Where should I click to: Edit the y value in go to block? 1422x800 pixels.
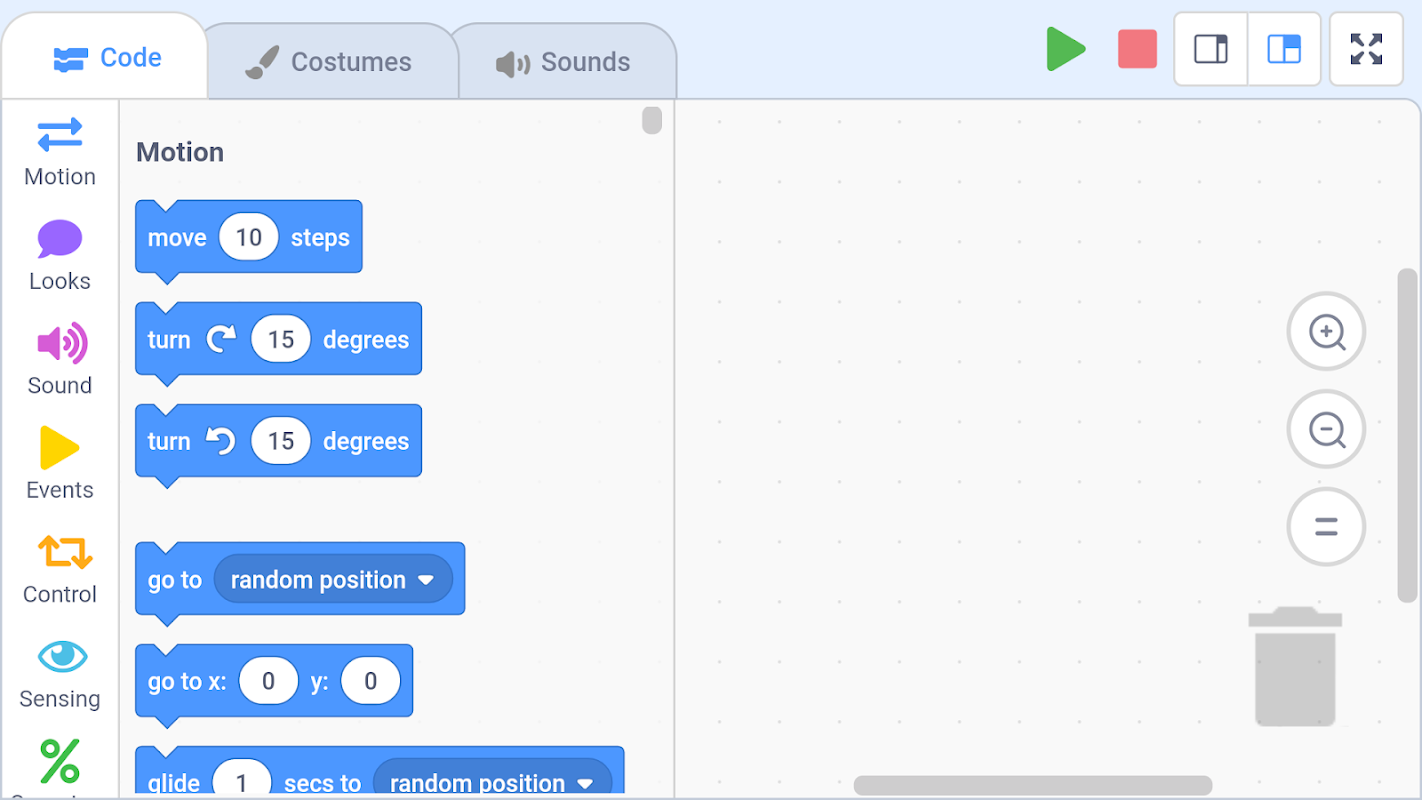(370, 681)
